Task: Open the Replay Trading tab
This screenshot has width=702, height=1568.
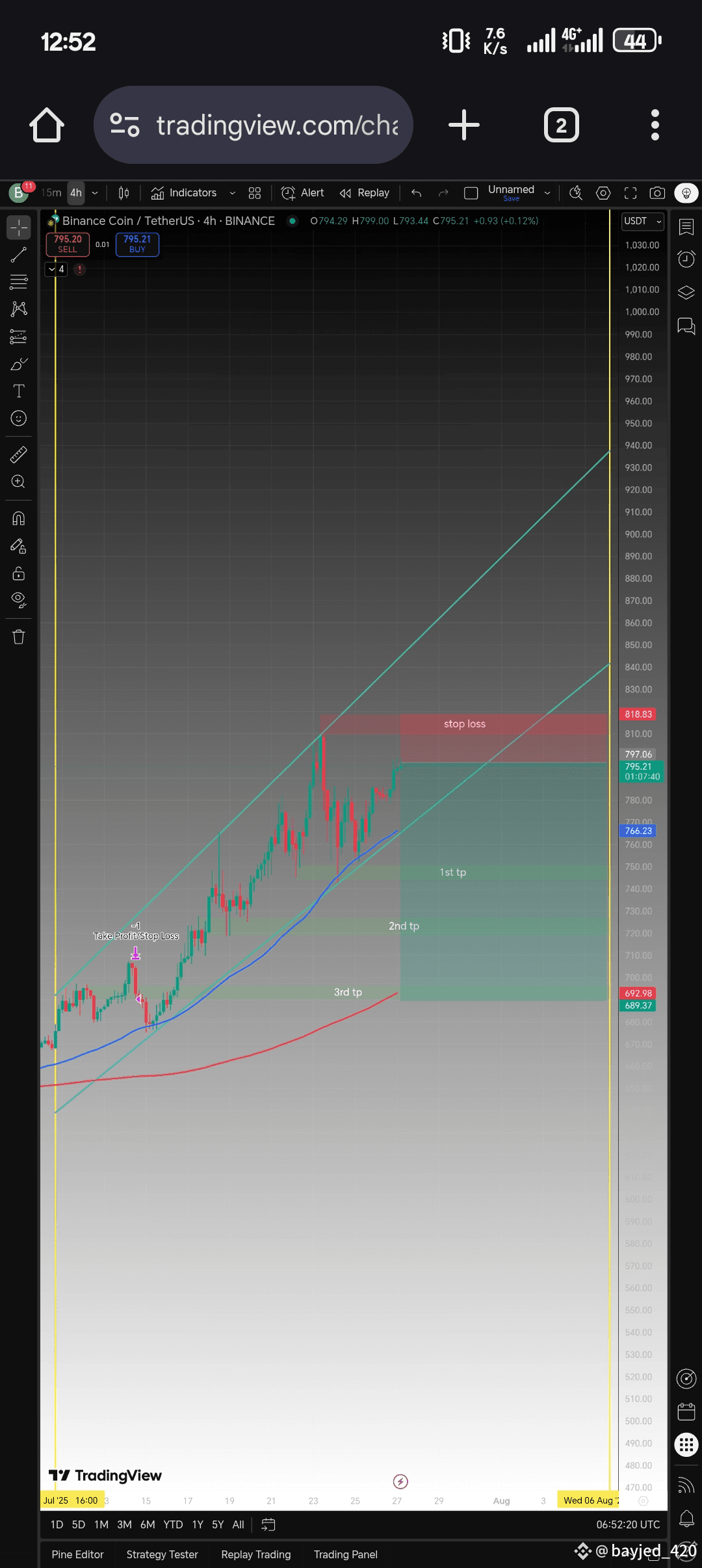Action: [255, 1554]
